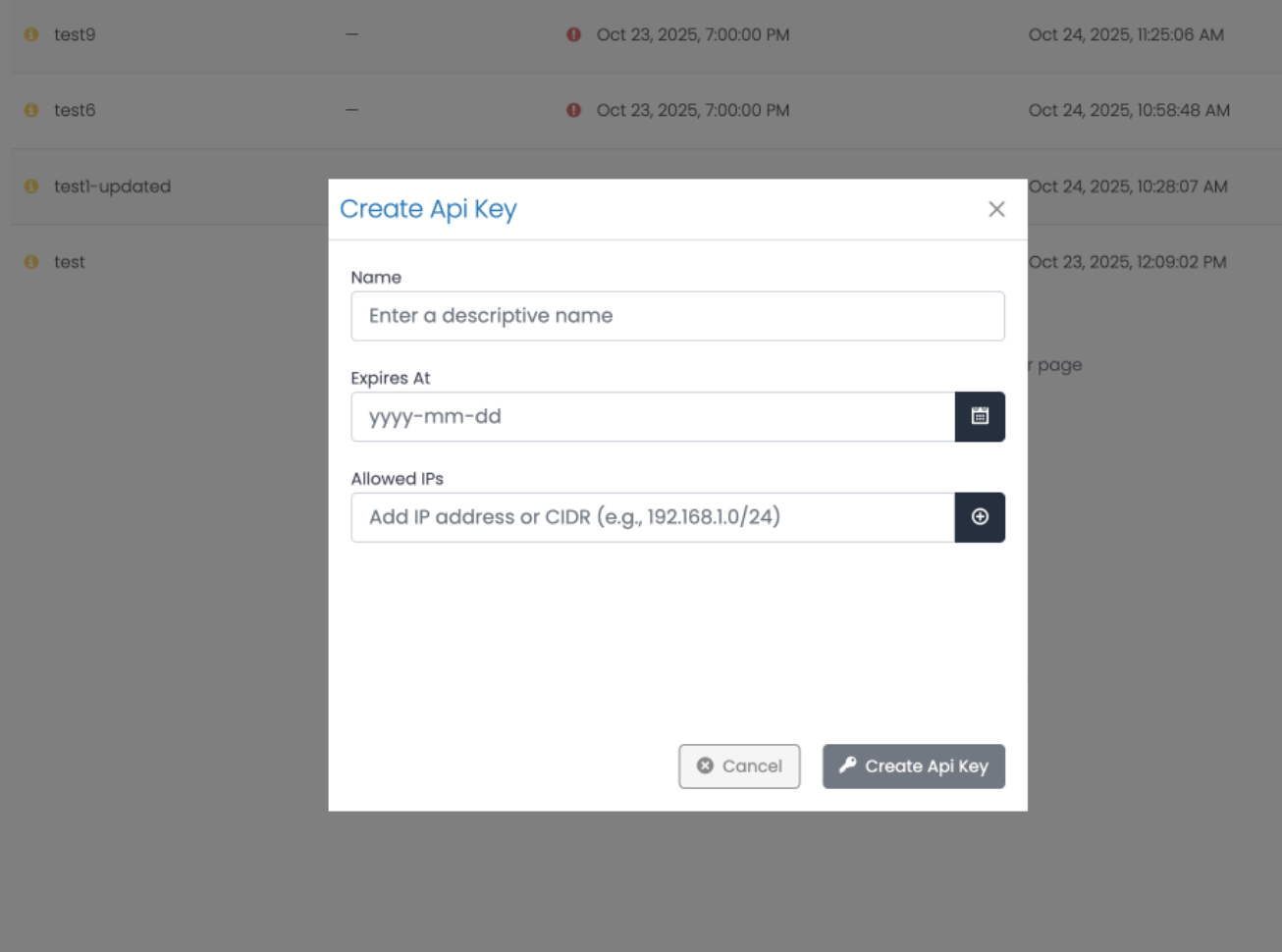Screen dimensions: 1282x952
Task: Click the key icon on Create Api Key button
Action: coord(850,767)
